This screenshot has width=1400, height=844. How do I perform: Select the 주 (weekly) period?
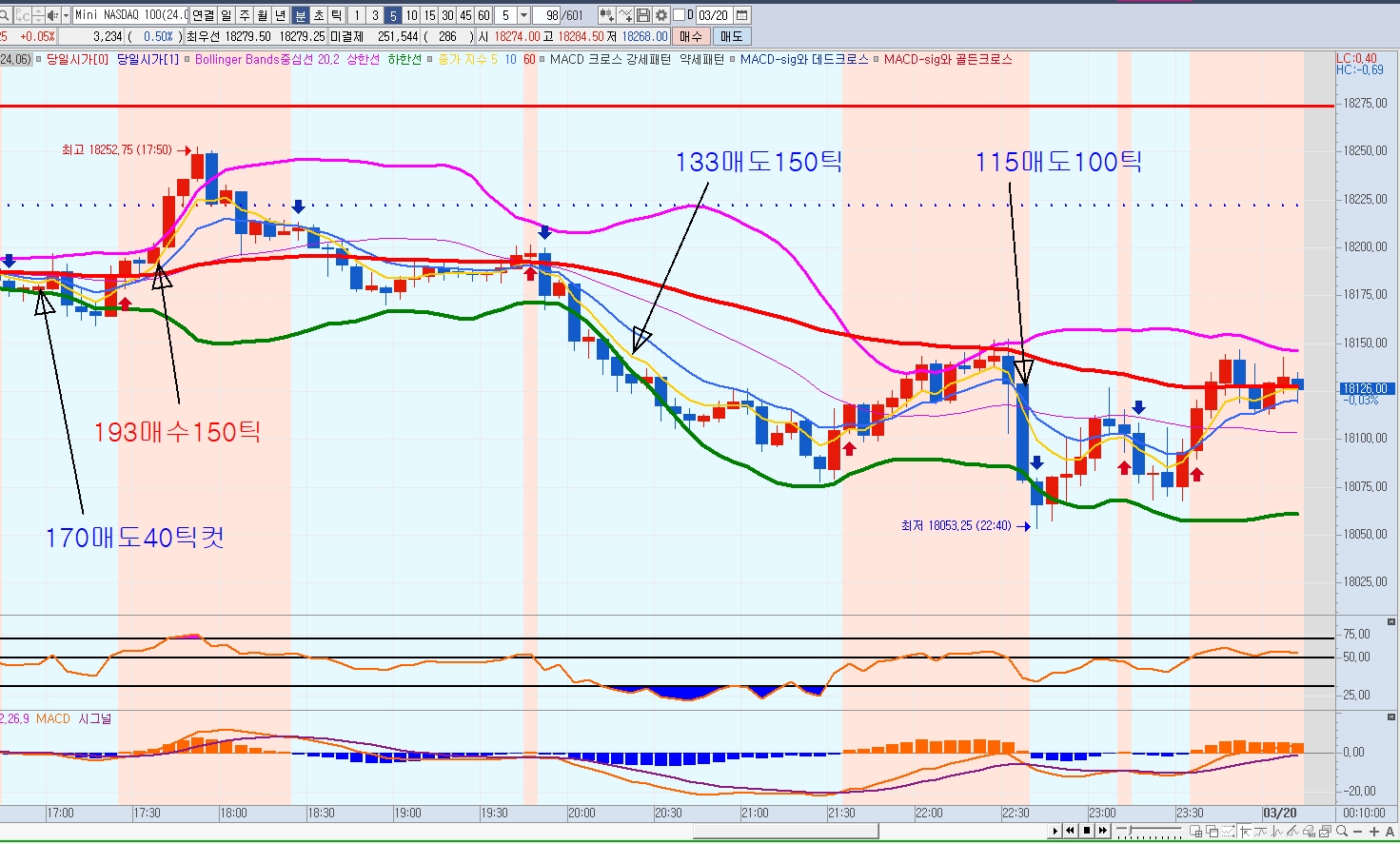pyautogui.click(x=245, y=15)
